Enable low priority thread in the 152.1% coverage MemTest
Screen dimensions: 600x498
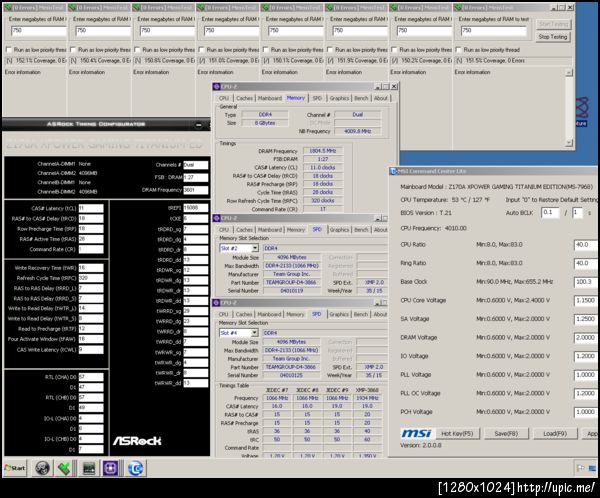8,50
